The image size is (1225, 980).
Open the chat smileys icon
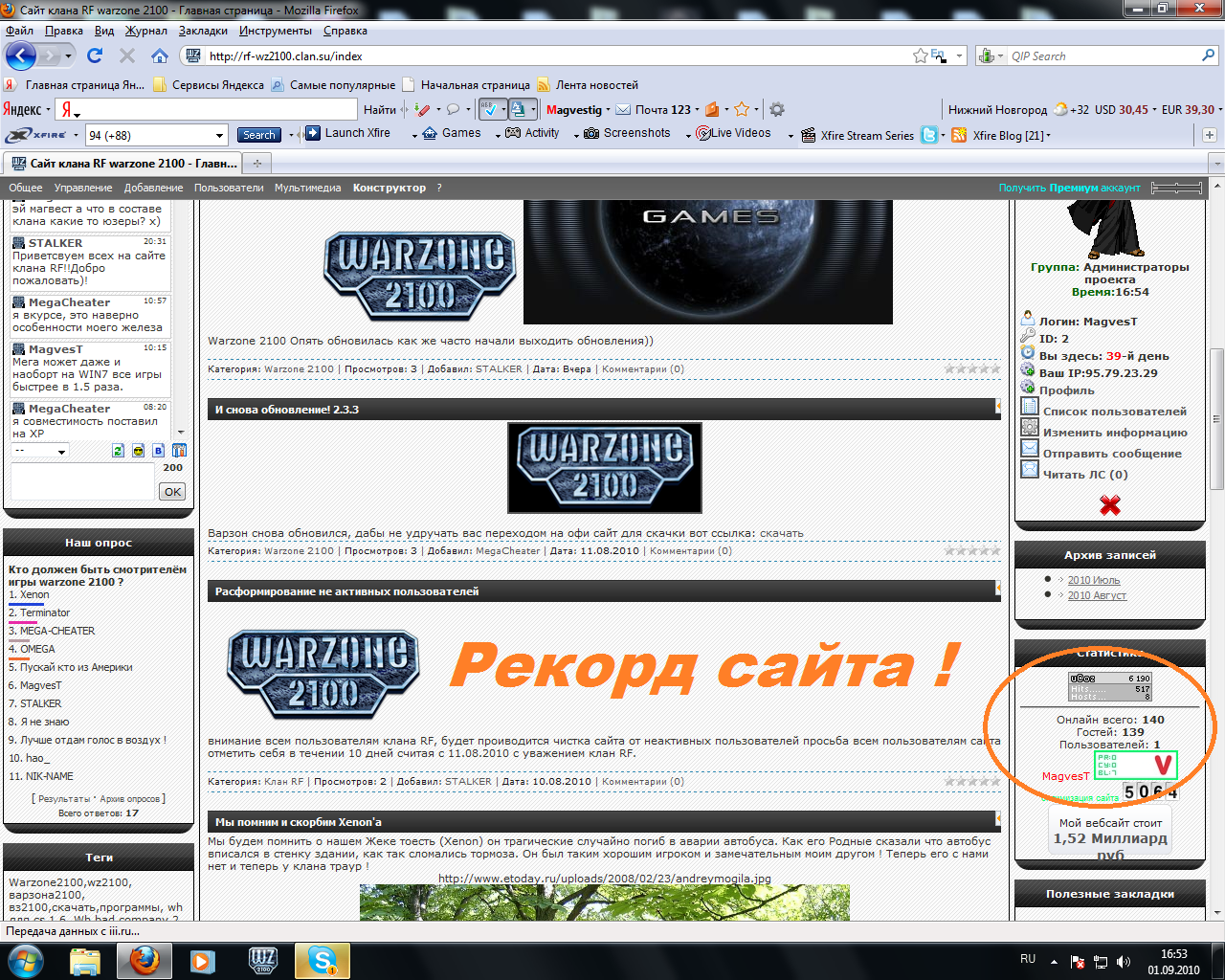(x=138, y=451)
